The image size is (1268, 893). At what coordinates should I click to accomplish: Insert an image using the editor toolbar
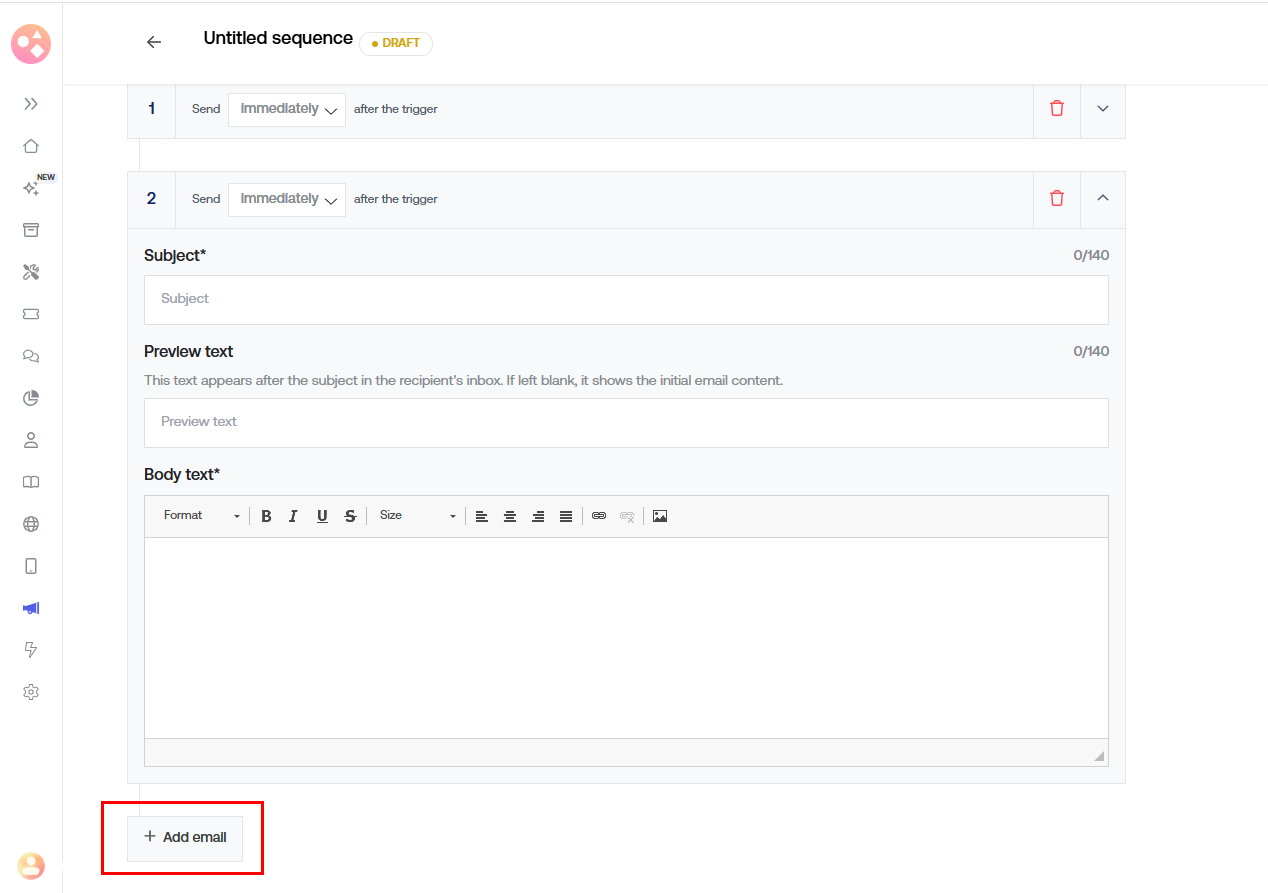tap(660, 516)
